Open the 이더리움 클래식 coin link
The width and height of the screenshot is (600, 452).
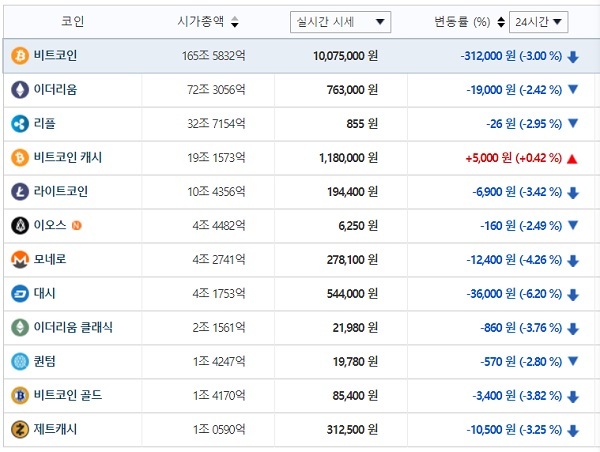(73, 327)
